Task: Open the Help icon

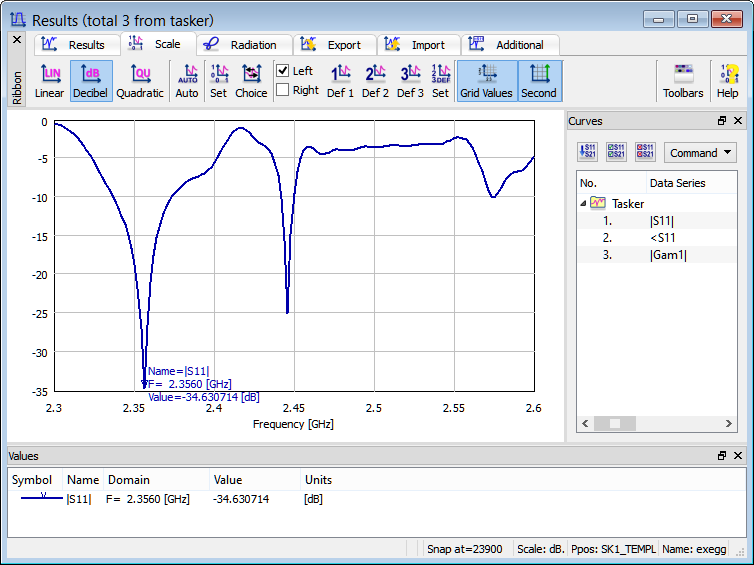Action: click(727, 80)
